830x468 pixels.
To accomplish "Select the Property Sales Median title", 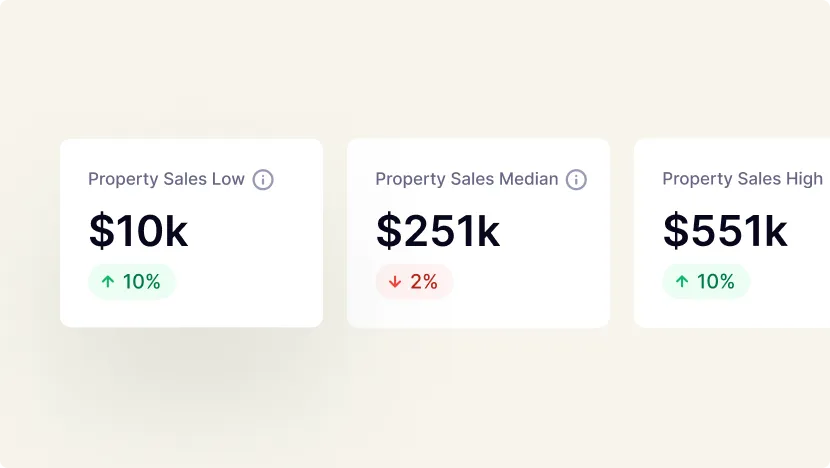I will (x=466, y=179).
